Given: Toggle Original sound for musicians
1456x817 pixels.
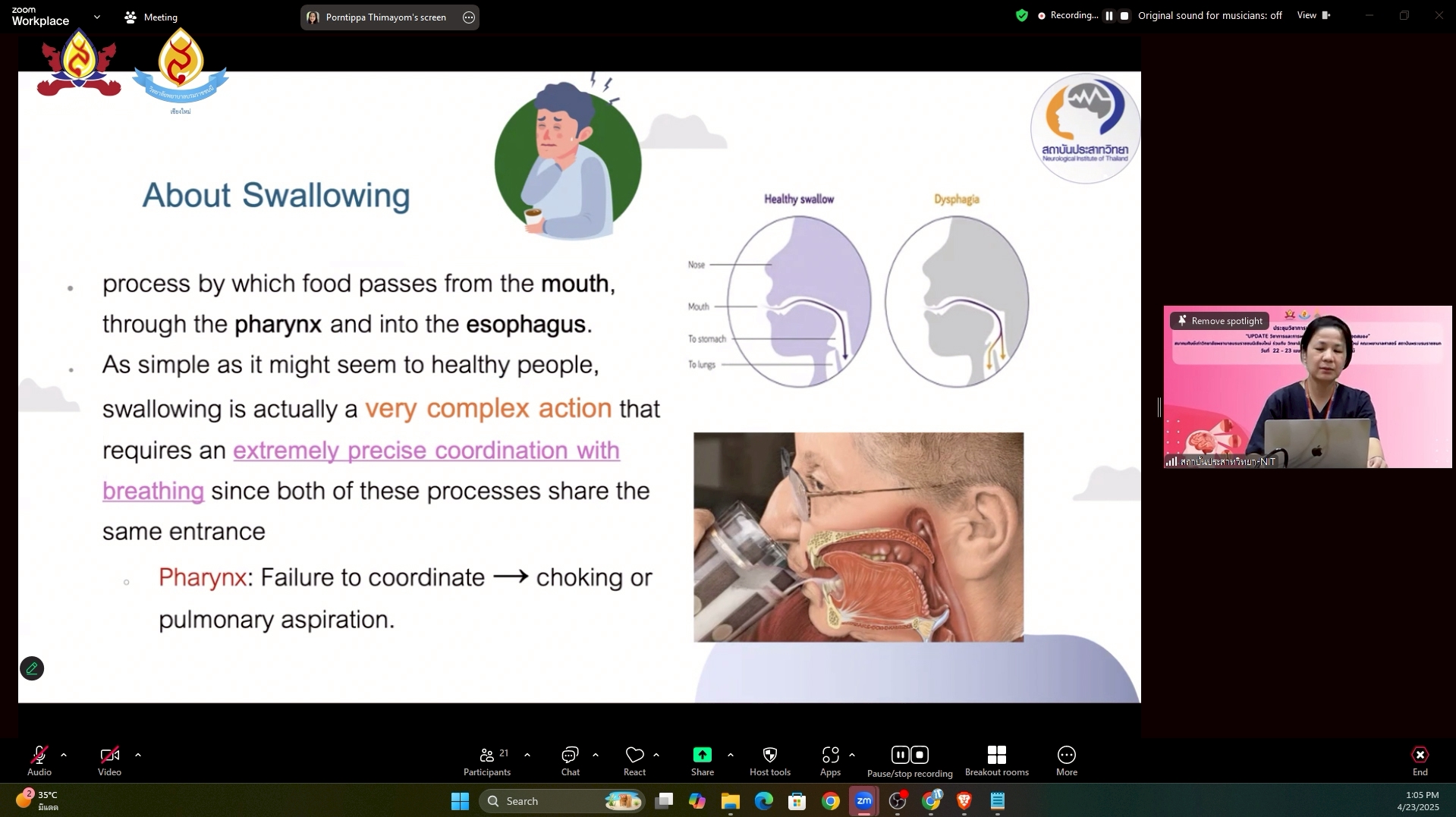Looking at the screenshot, I should pos(1210,15).
